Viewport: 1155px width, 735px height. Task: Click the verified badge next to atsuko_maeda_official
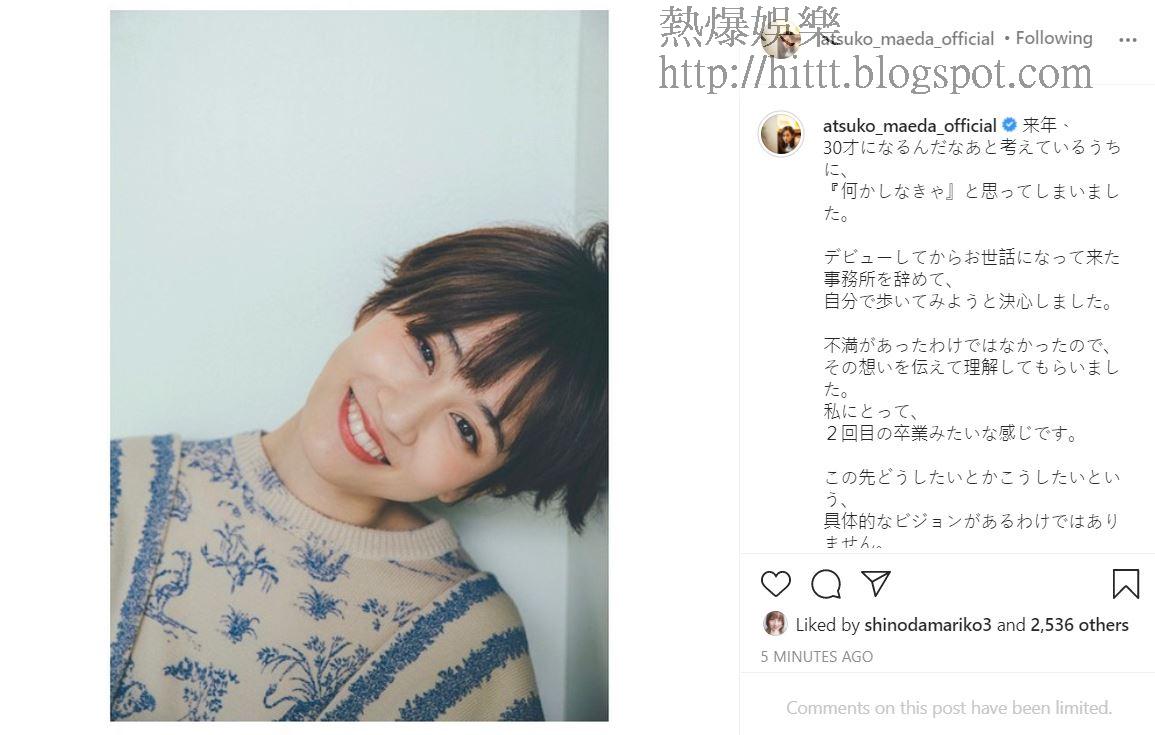[1009, 125]
